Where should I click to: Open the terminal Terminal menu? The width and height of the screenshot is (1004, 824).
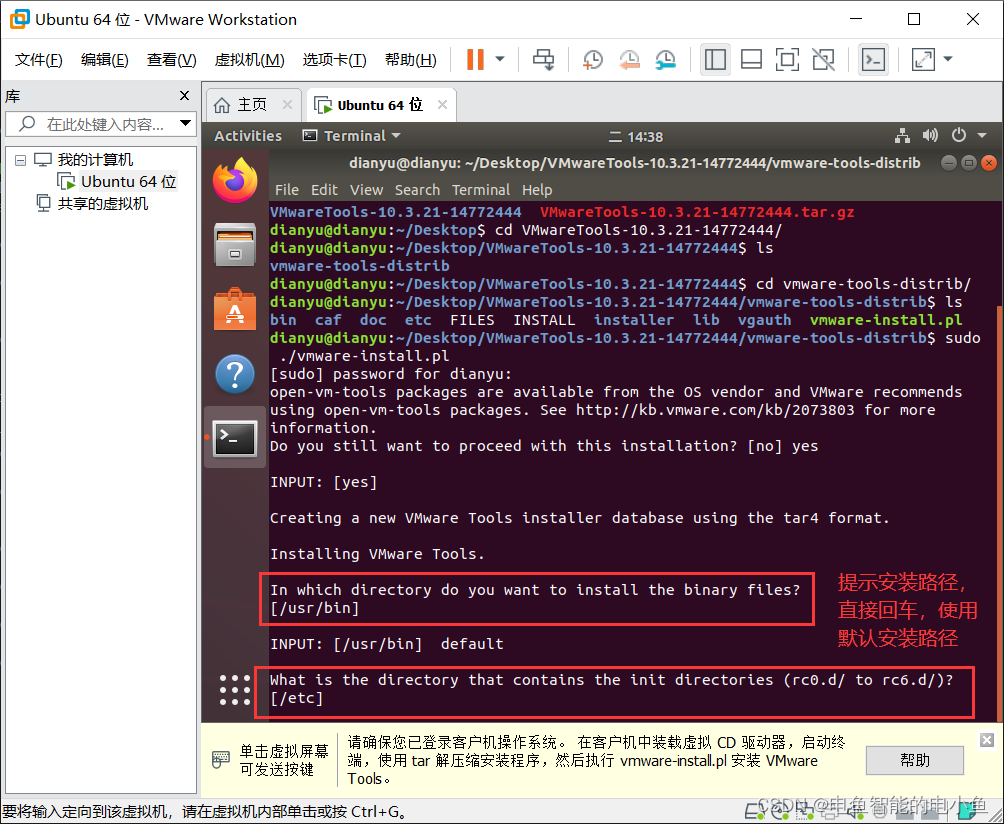481,190
